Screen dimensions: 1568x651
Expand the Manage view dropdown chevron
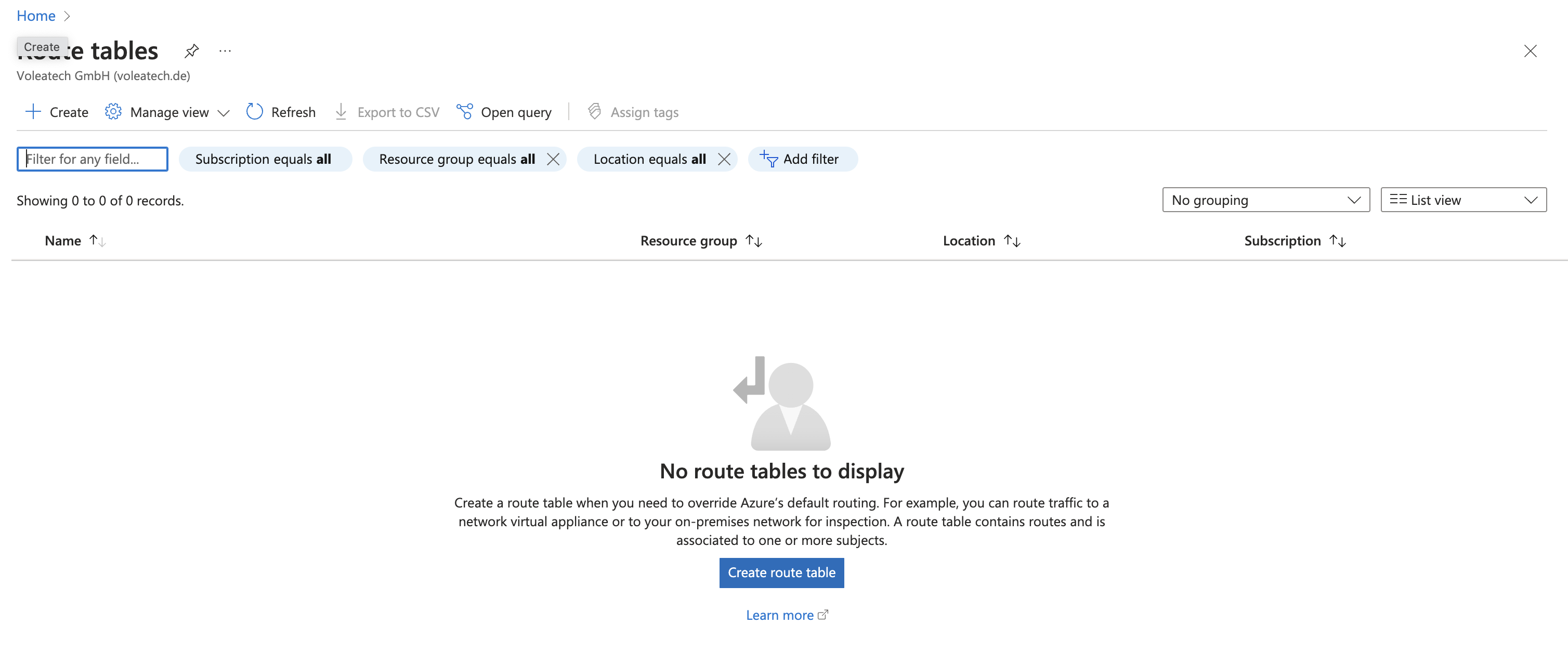point(224,113)
